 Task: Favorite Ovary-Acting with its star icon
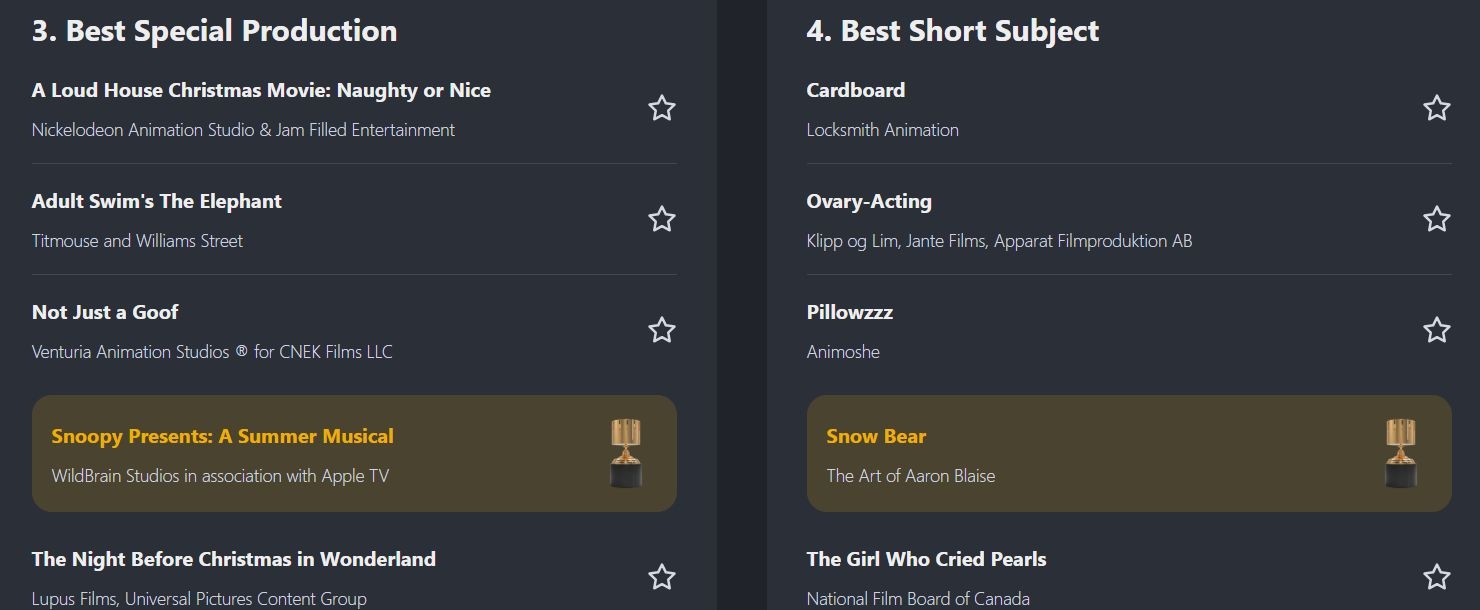pyautogui.click(x=1436, y=219)
